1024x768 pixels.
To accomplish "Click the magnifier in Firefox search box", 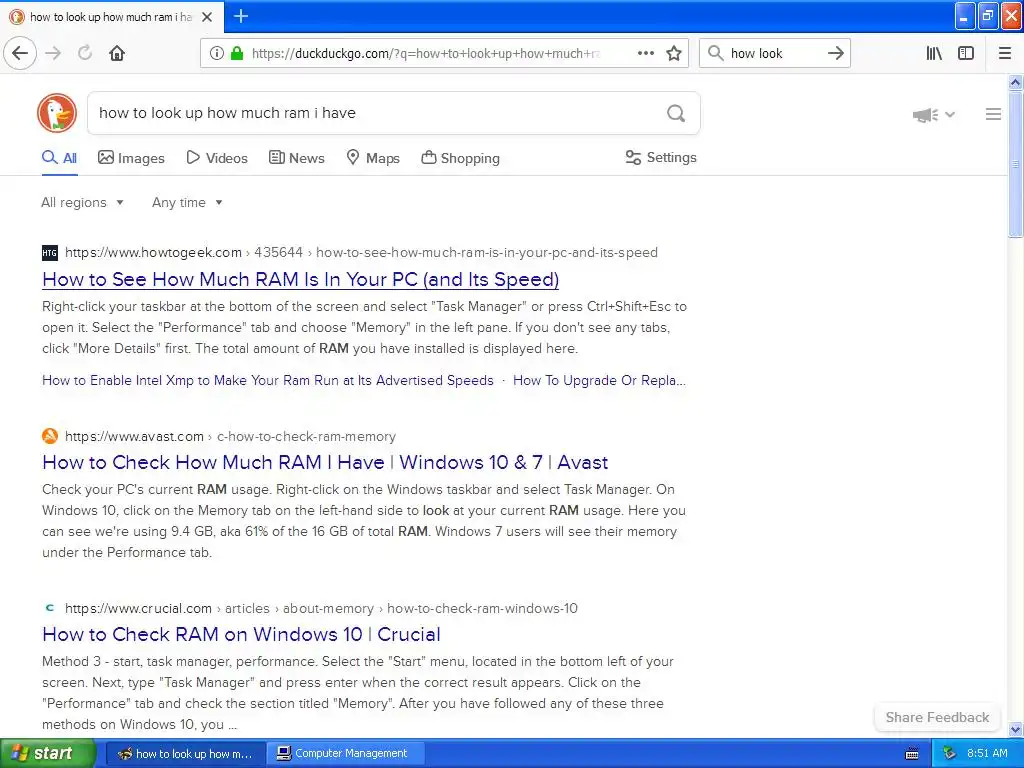I will [x=716, y=53].
